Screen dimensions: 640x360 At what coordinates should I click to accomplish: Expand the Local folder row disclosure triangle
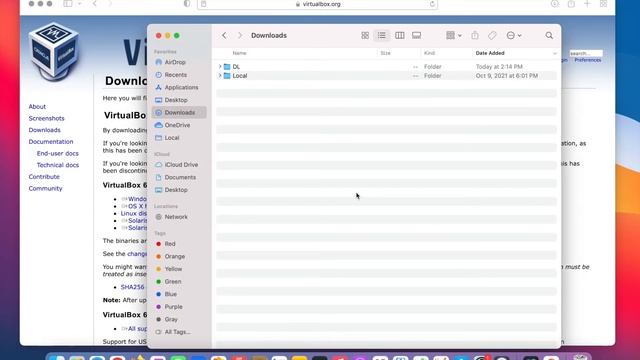click(x=220, y=76)
